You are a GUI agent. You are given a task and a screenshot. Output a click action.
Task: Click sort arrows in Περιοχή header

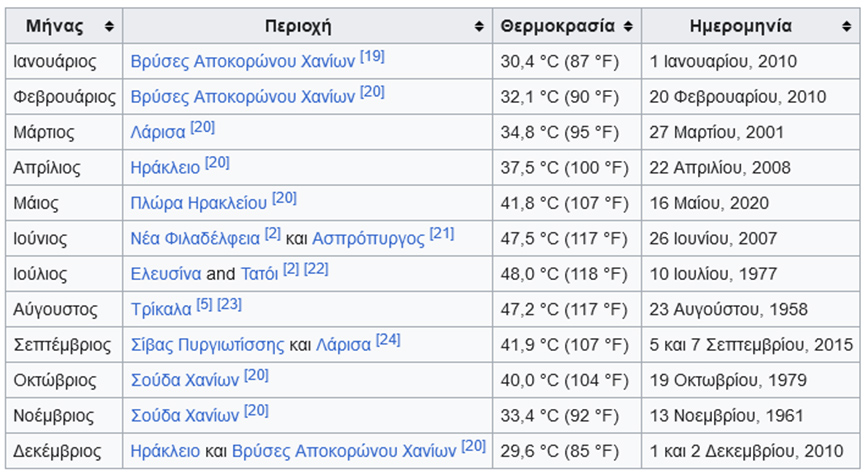[x=479, y=26]
